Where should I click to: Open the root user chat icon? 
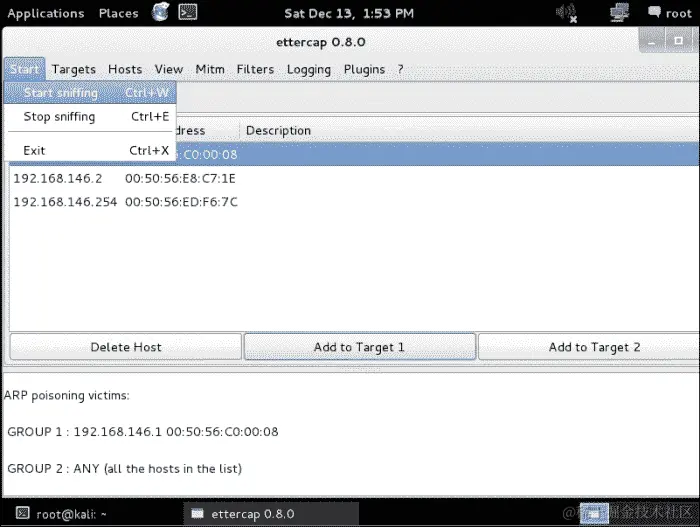tap(654, 12)
